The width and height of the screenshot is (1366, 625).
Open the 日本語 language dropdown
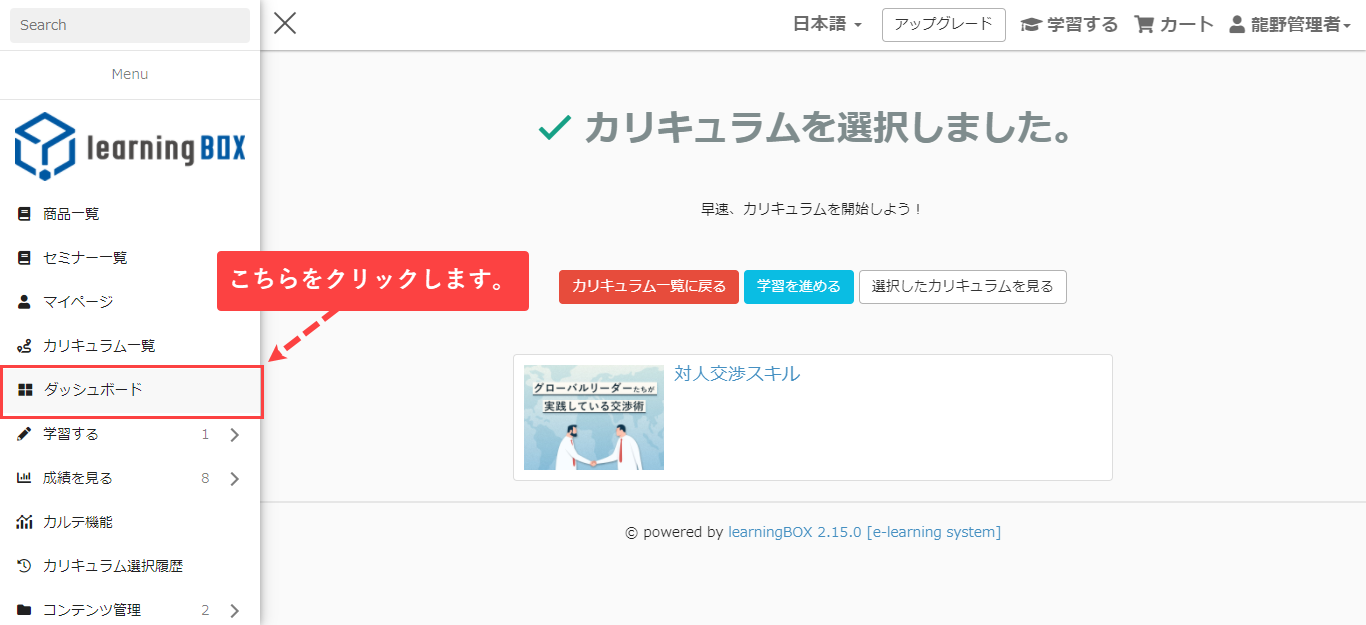pyautogui.click(x=827, y=25)
